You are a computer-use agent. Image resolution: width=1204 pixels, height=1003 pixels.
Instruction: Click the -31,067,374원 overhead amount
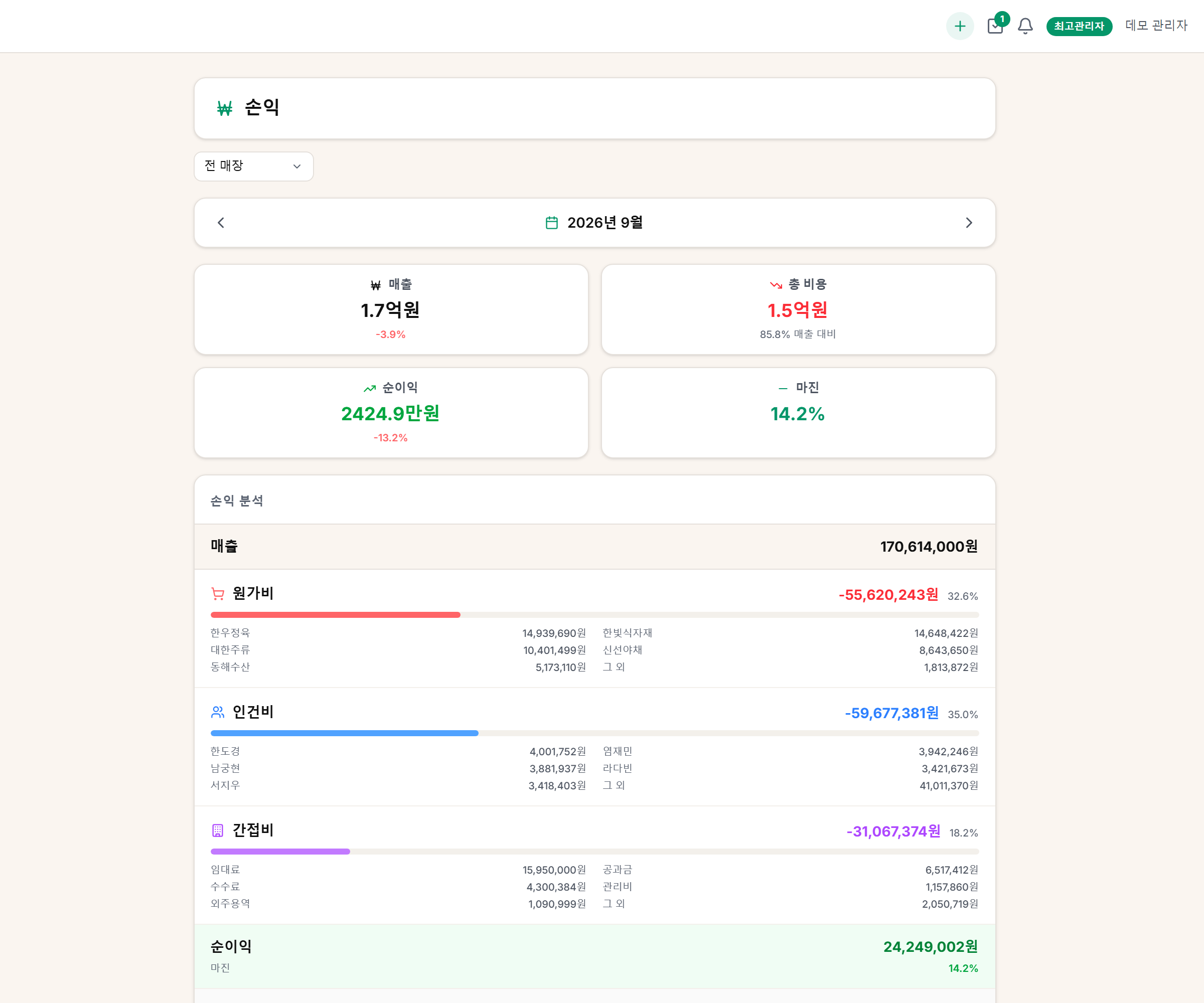pos(893,831)
